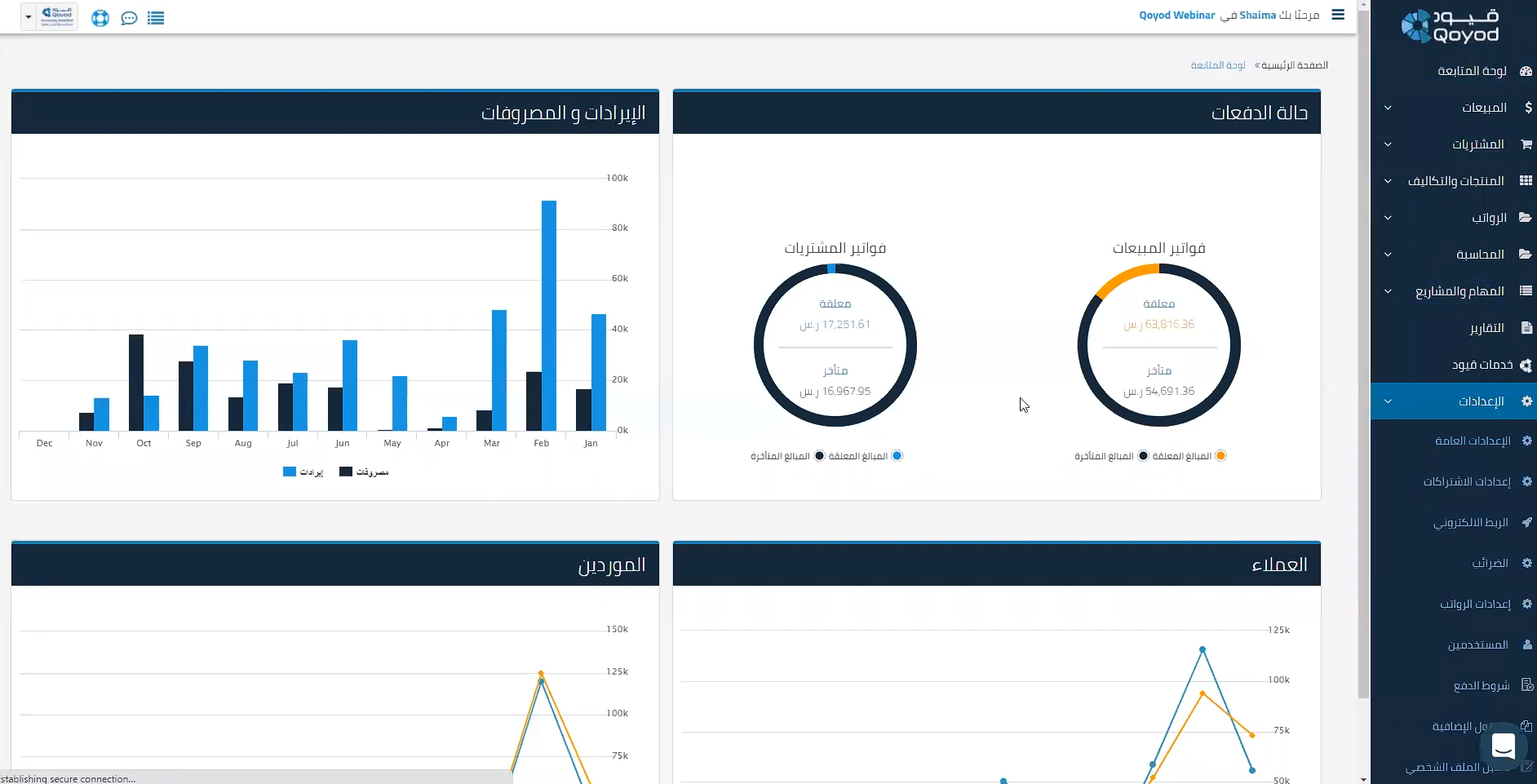Click the الصفحة الرئيسية breadcrumb link
This screenshot has width=1537, height=784.
tap(1294, 65)
